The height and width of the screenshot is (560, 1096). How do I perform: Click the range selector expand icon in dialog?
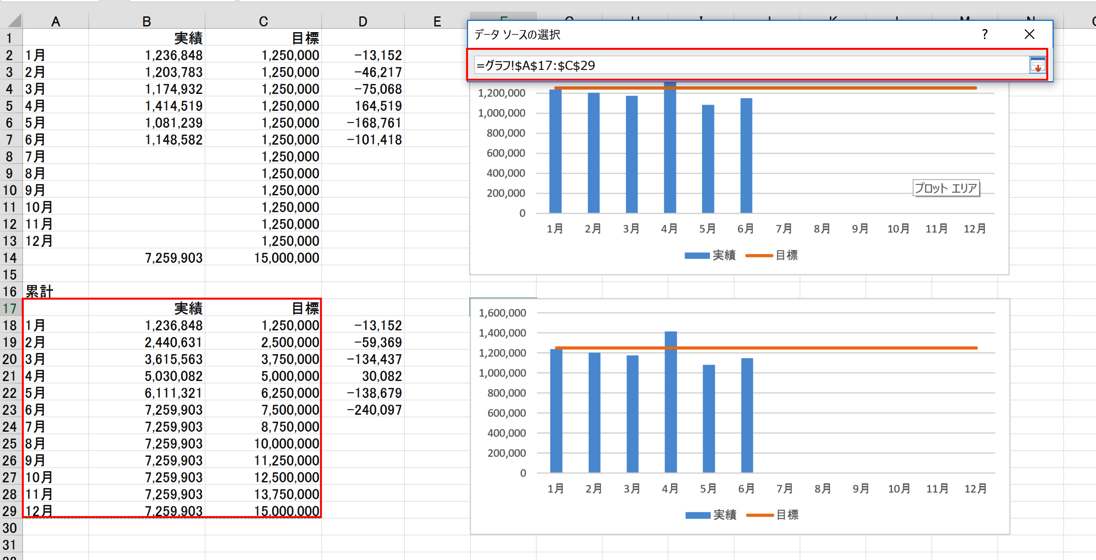pyautogui.click(x=1037, y=65)
